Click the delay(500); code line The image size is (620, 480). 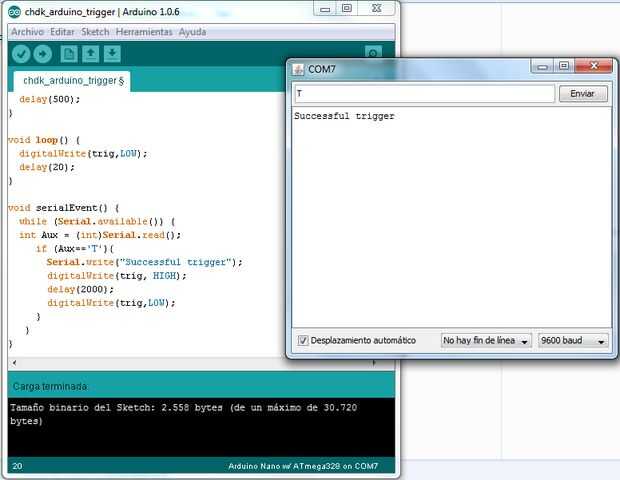point(49,99)
